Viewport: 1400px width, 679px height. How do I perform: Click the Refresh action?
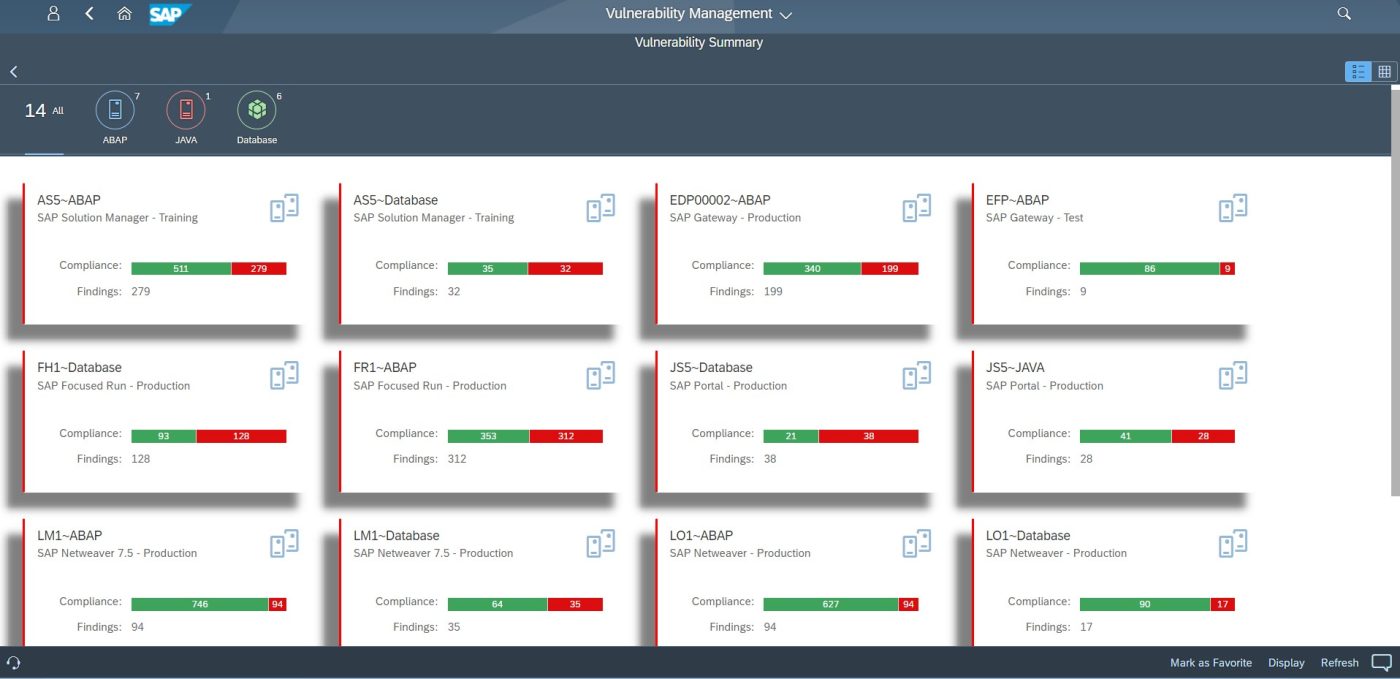1339,662
